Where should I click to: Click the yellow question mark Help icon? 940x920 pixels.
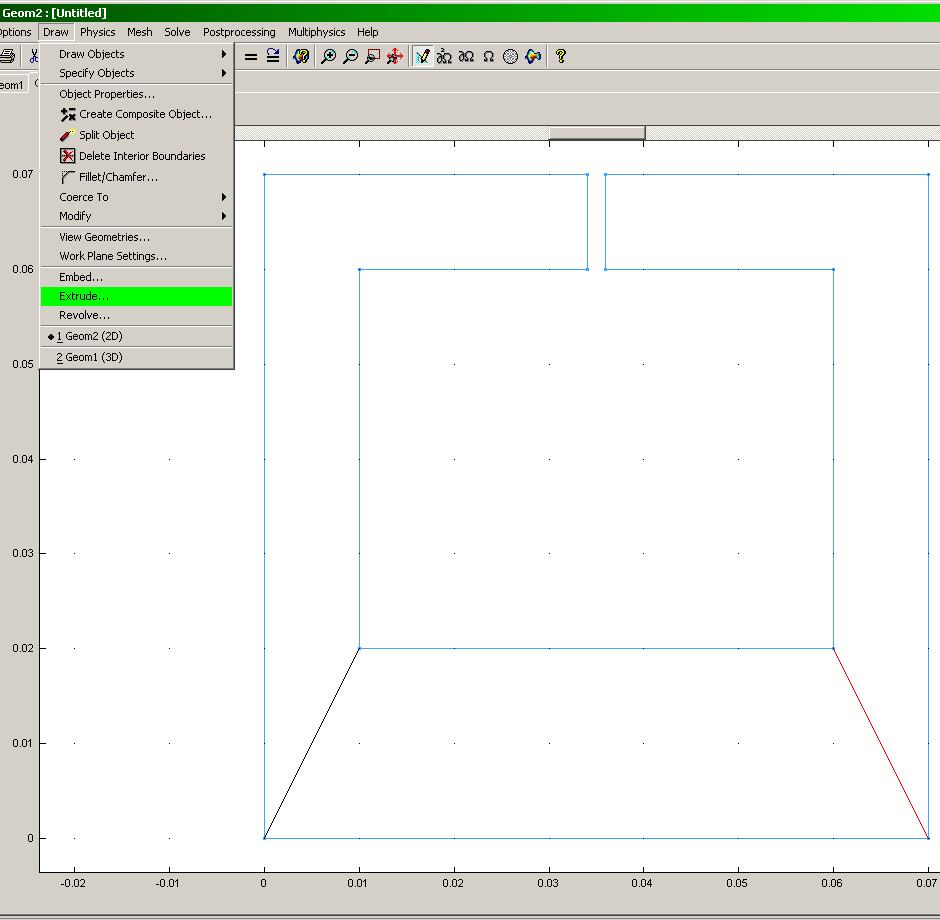point(561,56)
